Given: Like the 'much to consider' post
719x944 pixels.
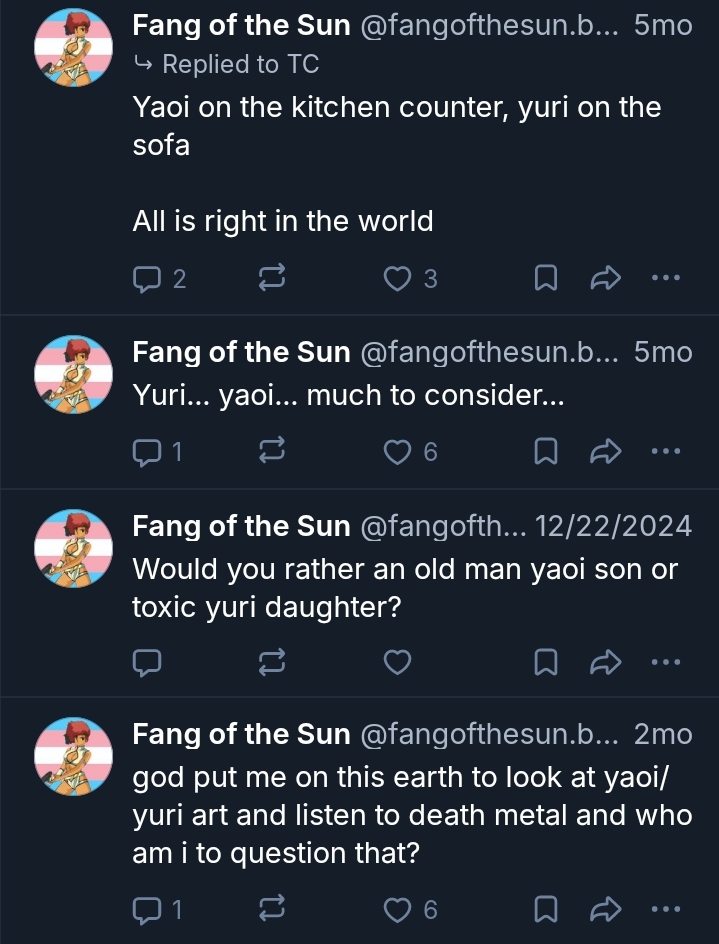Looking at the screenshot, I should point(398,452).
